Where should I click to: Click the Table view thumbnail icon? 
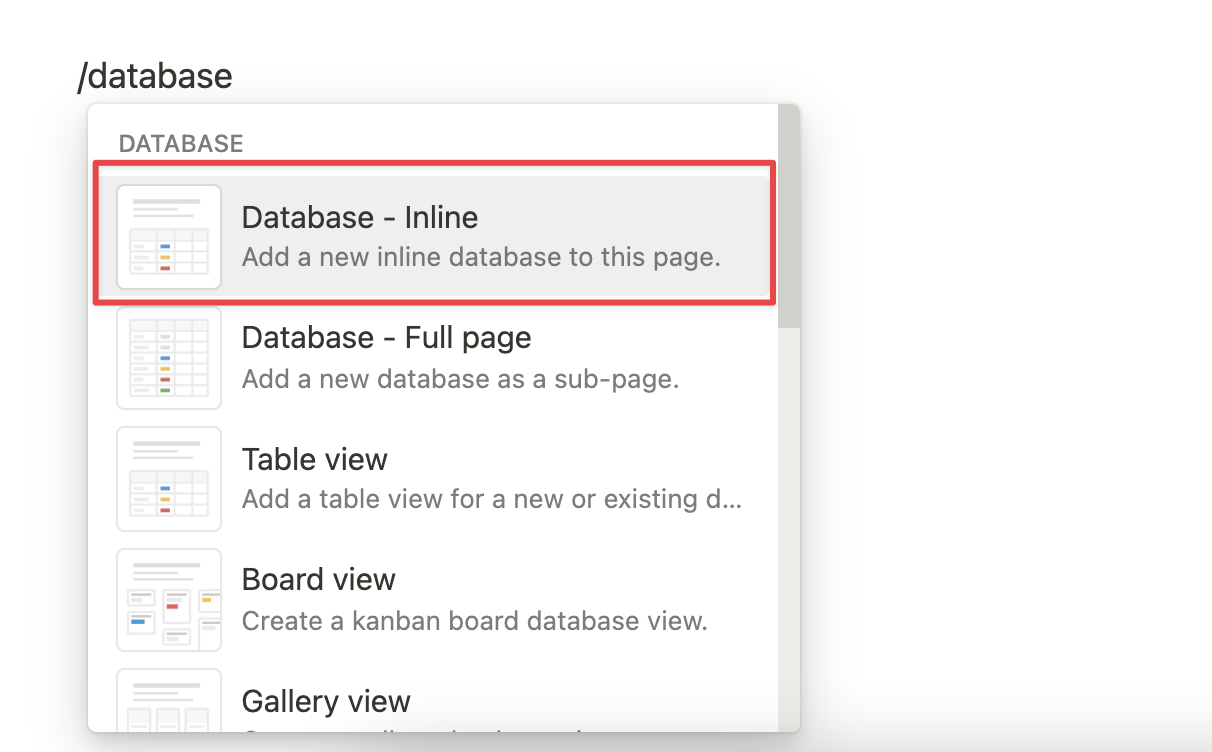pos(169,479)
